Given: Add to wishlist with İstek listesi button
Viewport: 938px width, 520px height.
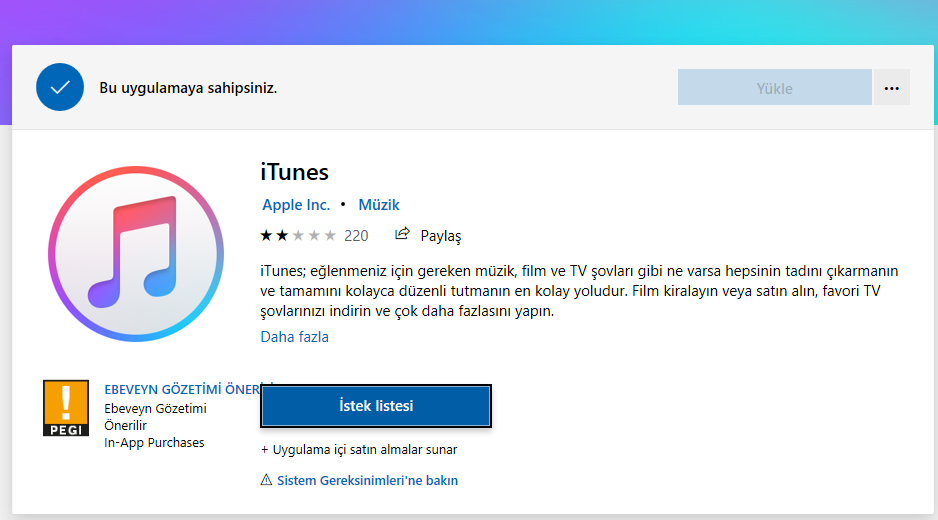Looking at the screenshot, I should [x=376, y=406].
